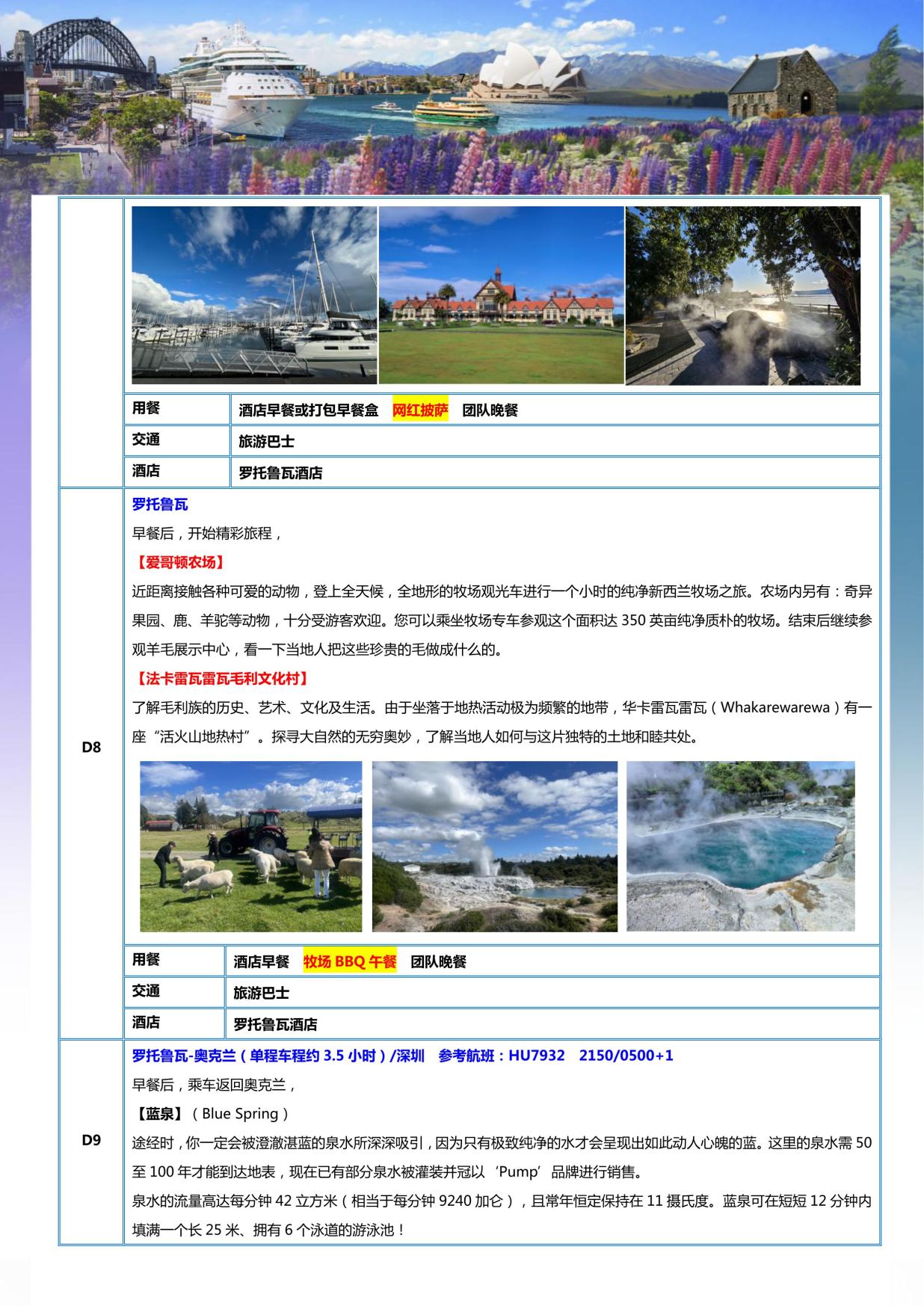This screenshot has height=1306, width=924.
Task: Click the marina yachts photo
Action: point(254,295)
